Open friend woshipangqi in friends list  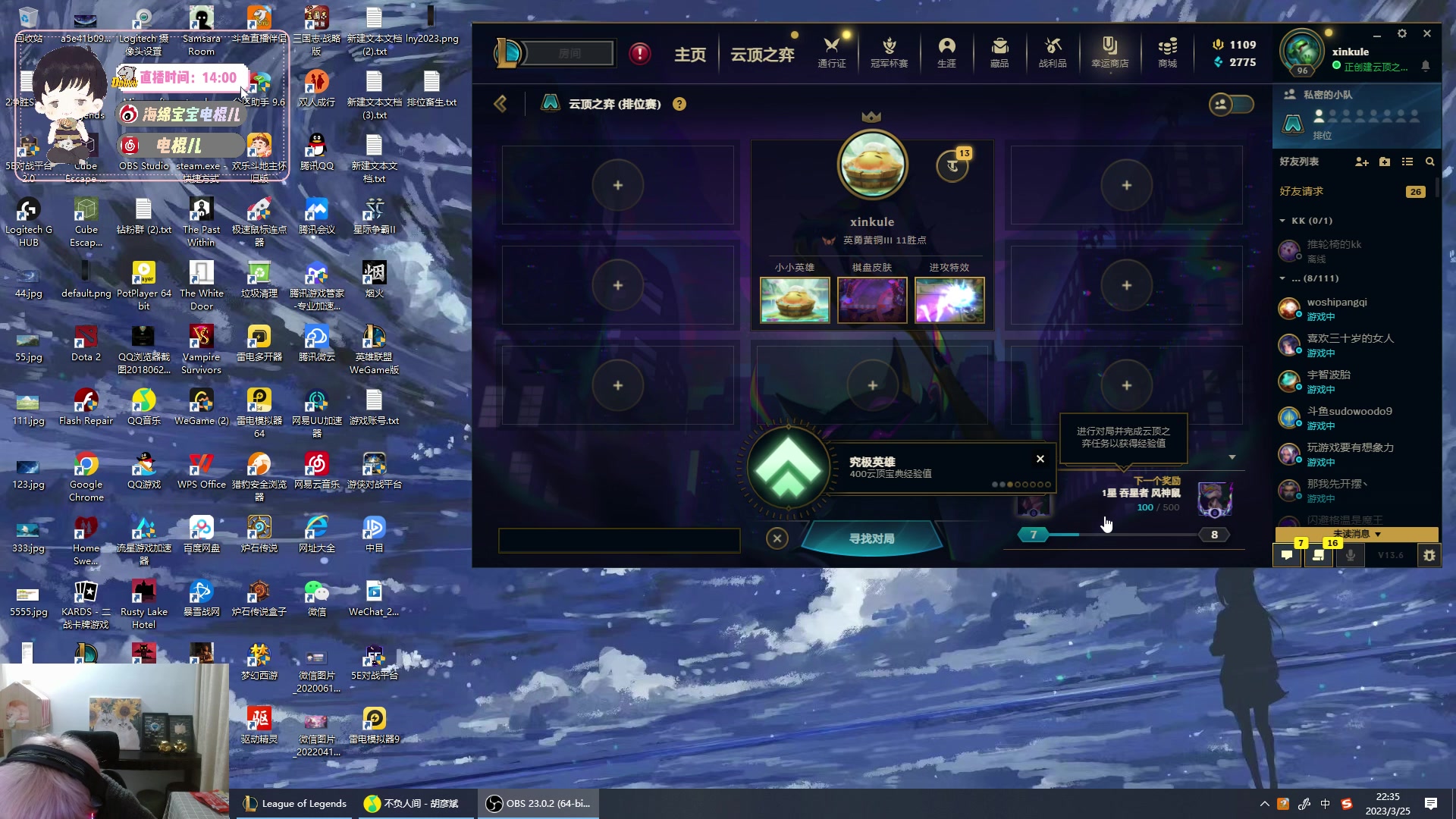(x=1353, y=309)
